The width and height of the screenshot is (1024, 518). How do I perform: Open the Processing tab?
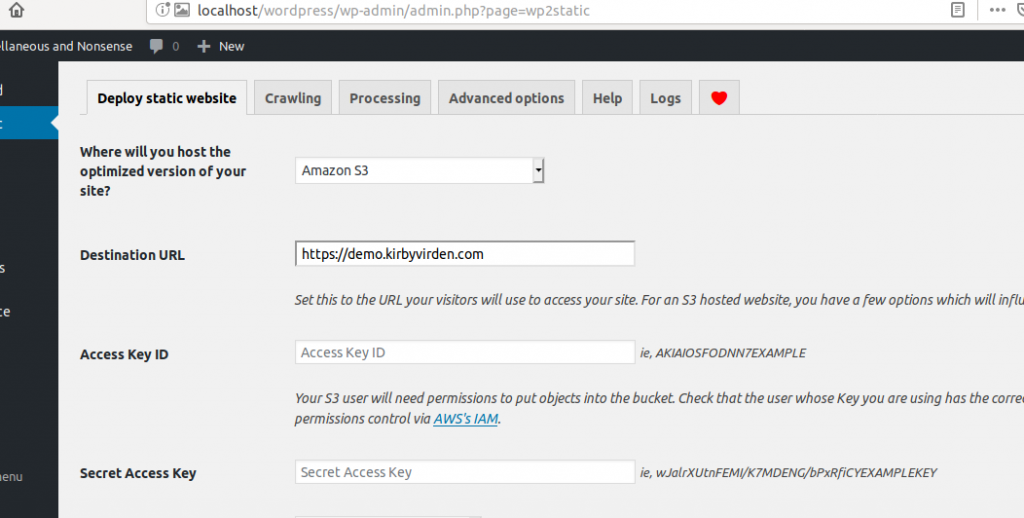[x=385, y=98]
